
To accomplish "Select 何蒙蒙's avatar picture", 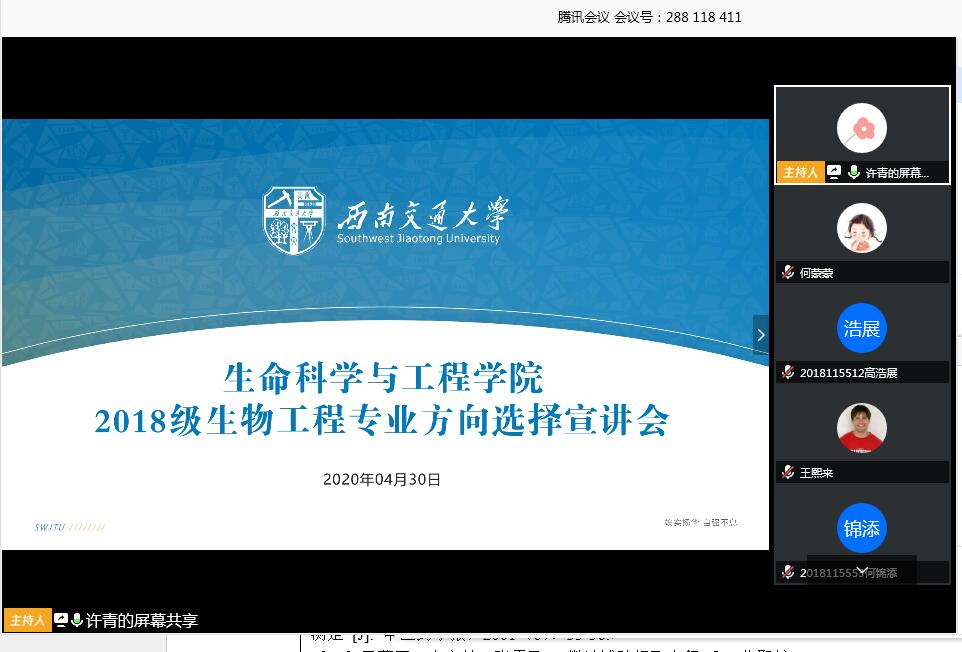I will (x=861, y=228).
